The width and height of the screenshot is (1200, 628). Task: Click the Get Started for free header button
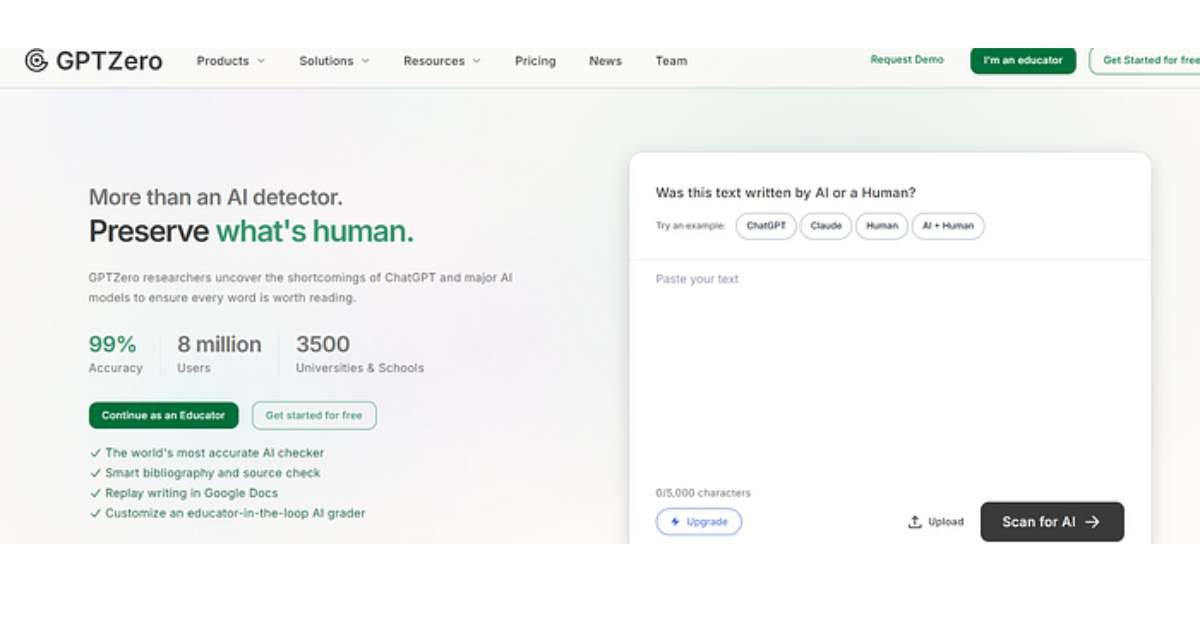[1146, 60]
